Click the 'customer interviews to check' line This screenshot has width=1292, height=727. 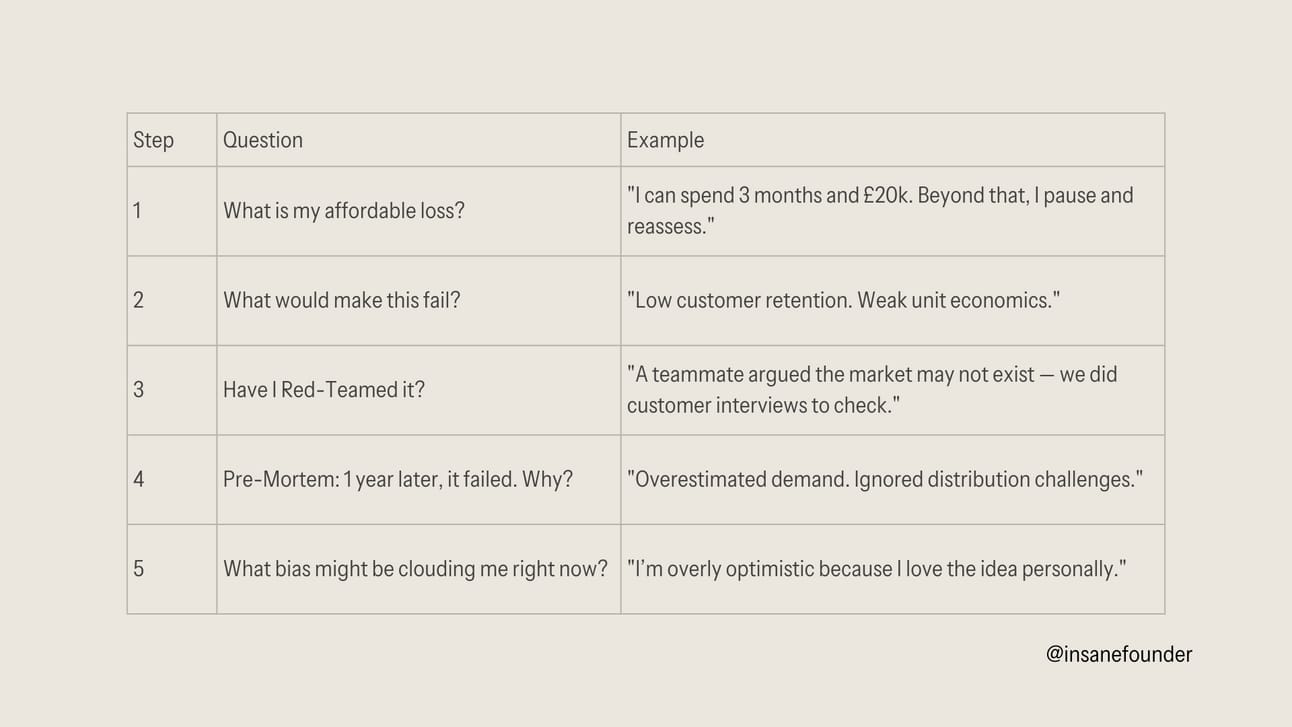(x=764, y=405)
